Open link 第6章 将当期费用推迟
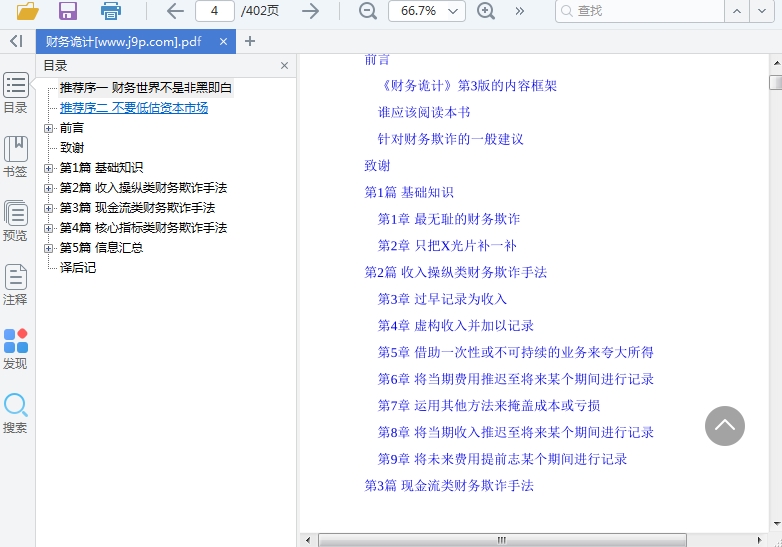Viewport: 782px width, 547px height. [515, 379]
